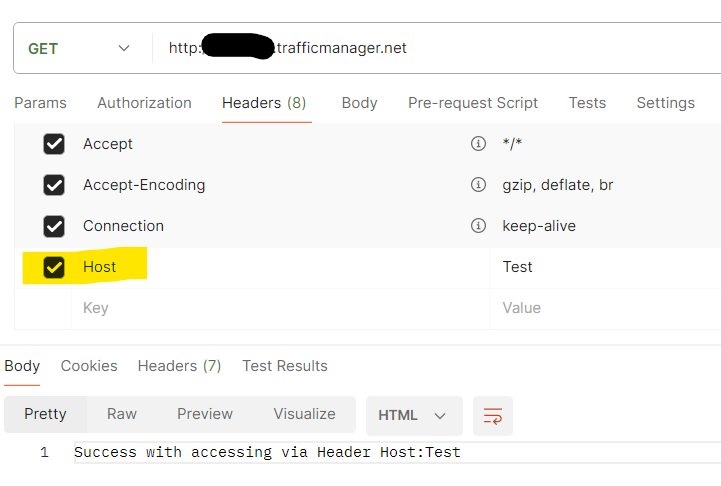721x486 pixels.
Task: Click the info icon beside Accept-Encoding header
Action: (478, 185)
